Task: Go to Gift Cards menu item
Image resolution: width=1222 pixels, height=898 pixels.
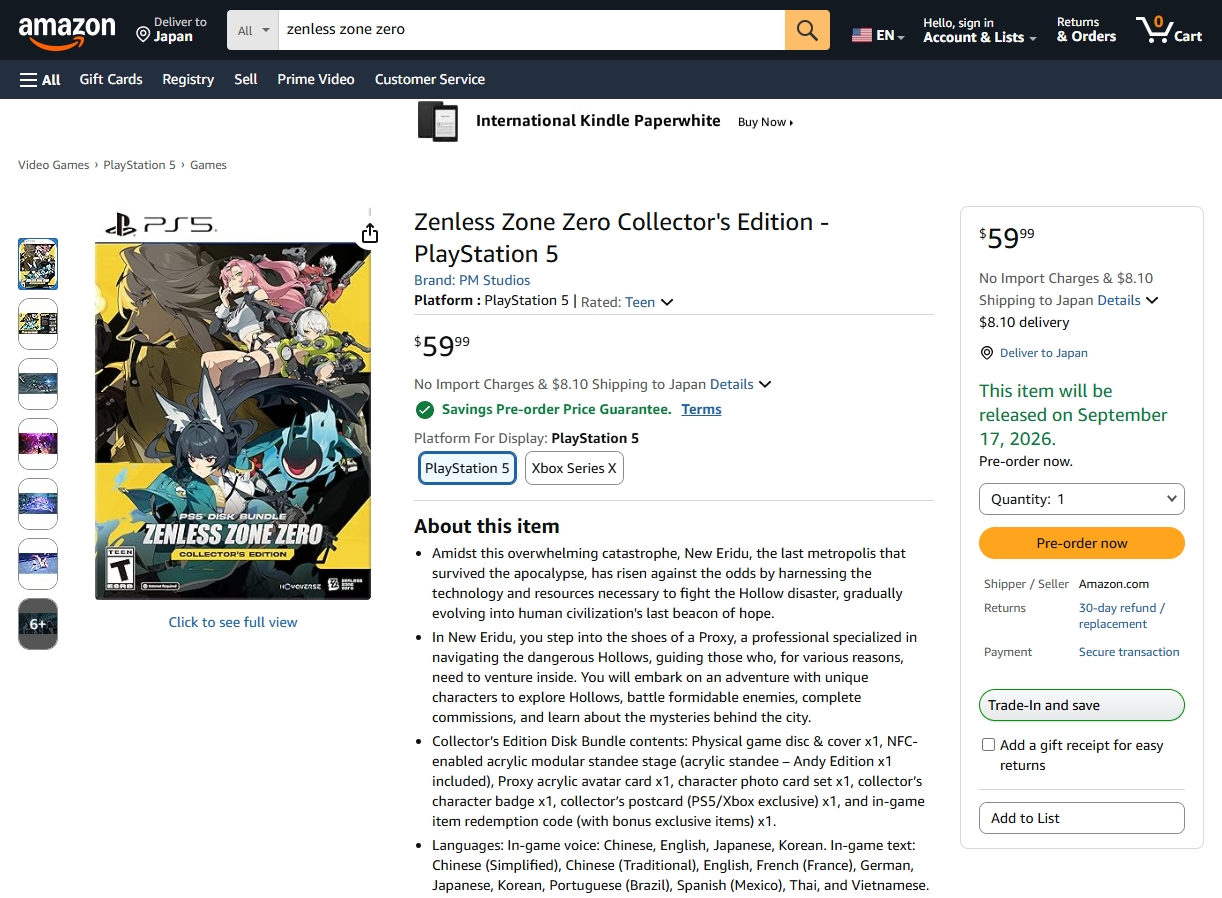Action: (111, 79)
